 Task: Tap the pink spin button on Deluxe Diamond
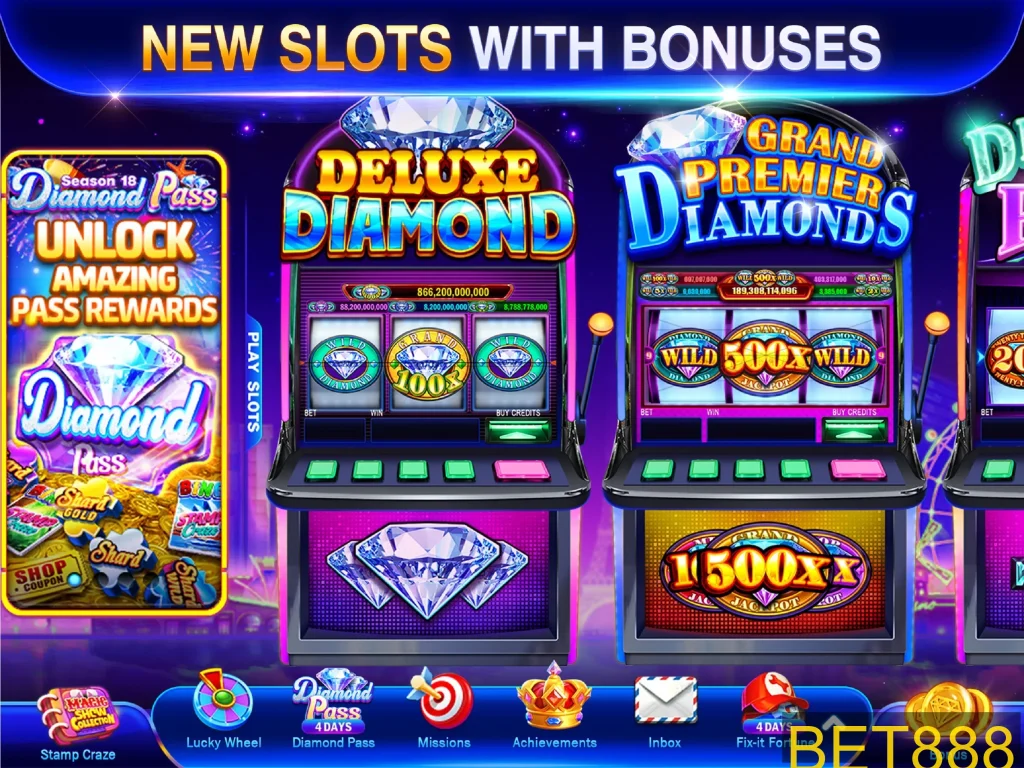[520, 470]
